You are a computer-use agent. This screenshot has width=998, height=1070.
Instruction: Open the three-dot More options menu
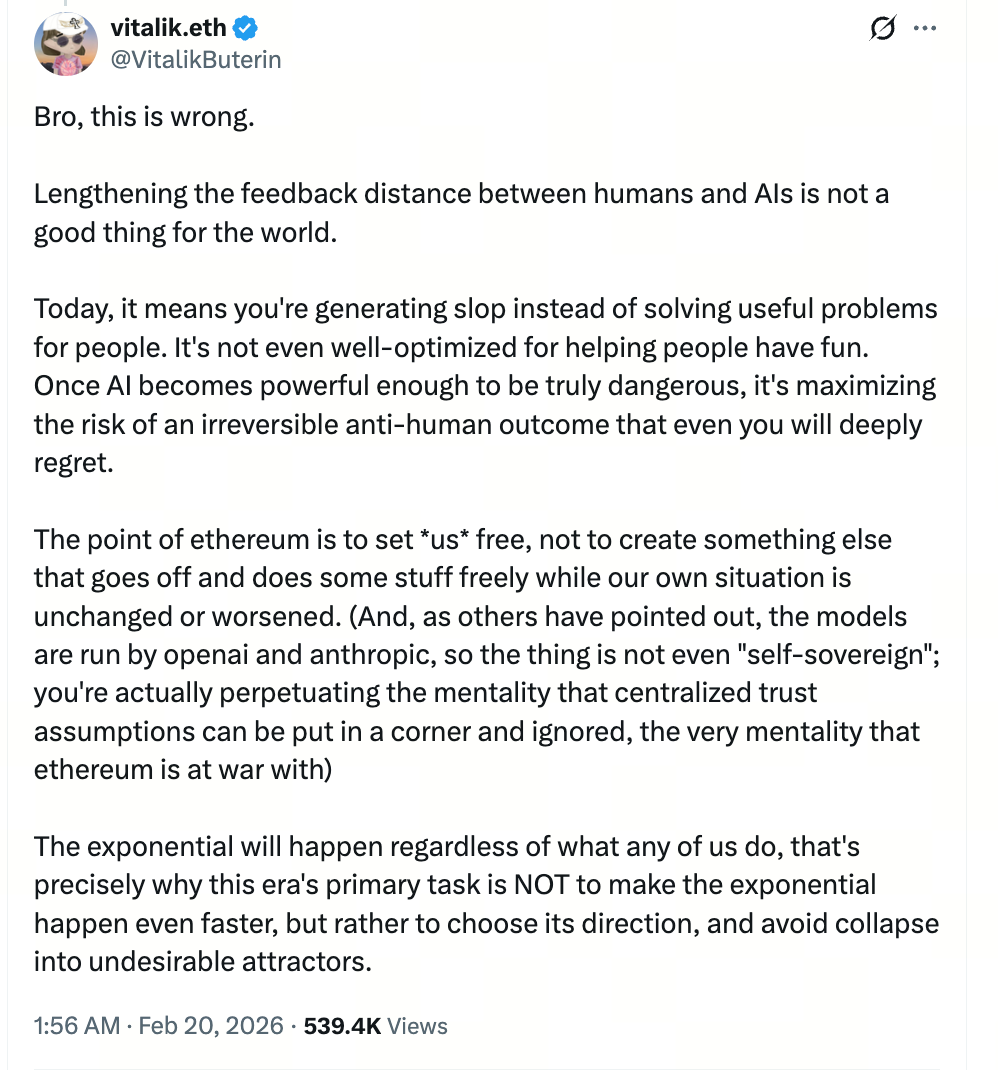point(926,31)
